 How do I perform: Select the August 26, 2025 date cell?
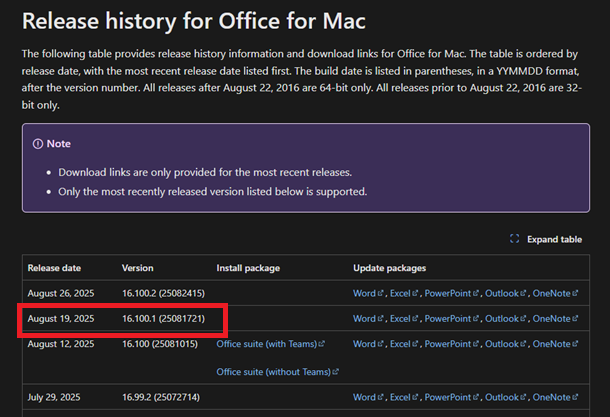(x=61, y=293)
